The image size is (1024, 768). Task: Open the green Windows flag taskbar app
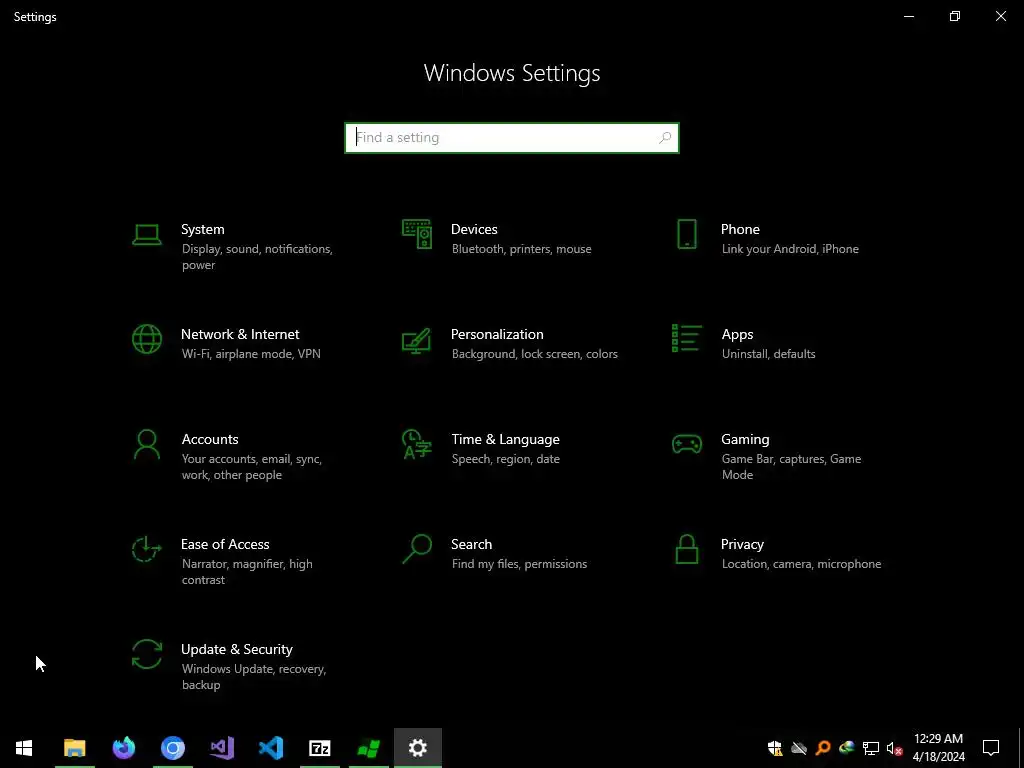(369, 748)
